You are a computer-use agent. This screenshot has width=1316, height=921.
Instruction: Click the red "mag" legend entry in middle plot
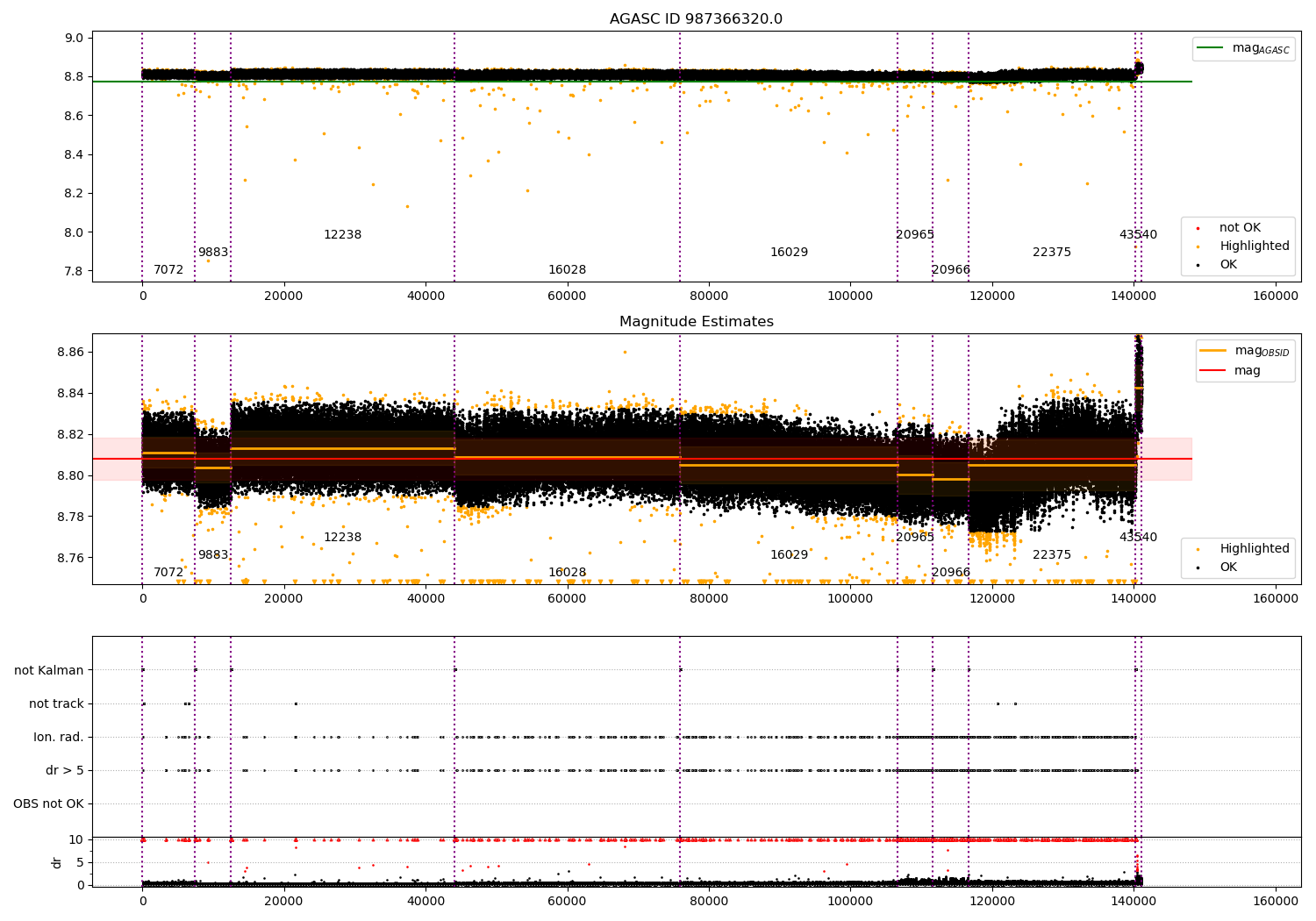point(1230,371)
